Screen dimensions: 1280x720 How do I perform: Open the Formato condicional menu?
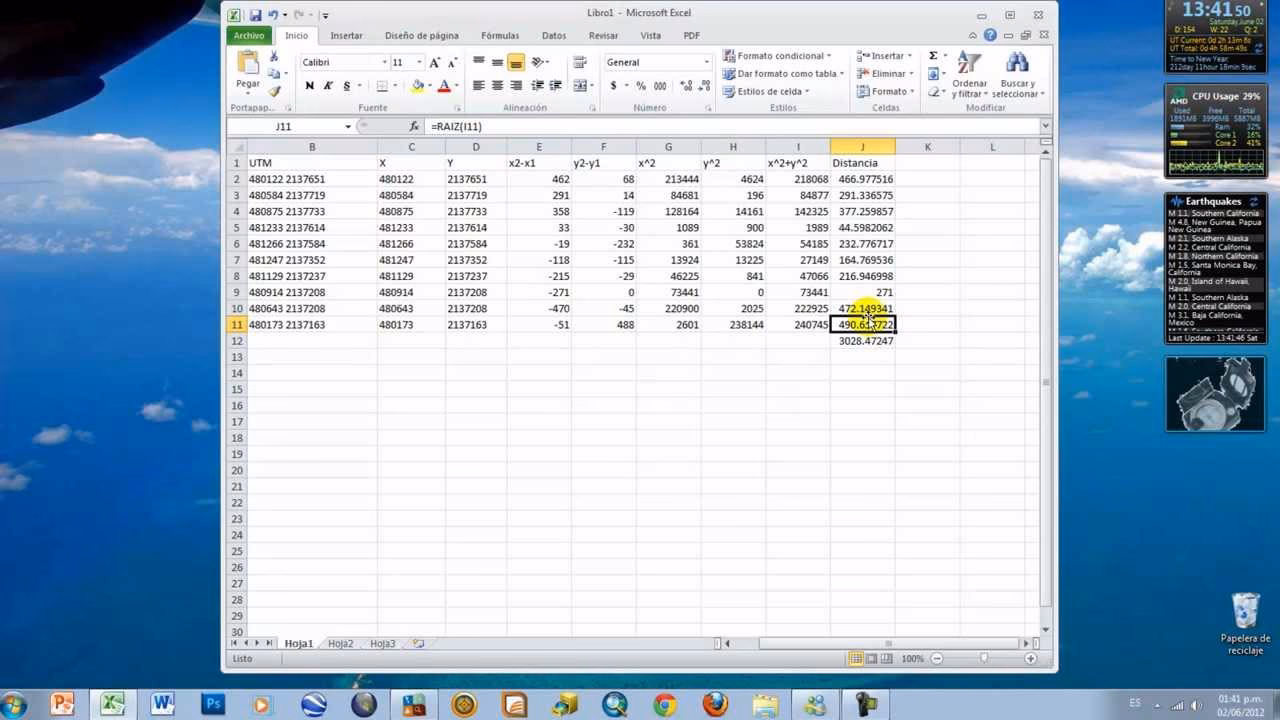780,55
